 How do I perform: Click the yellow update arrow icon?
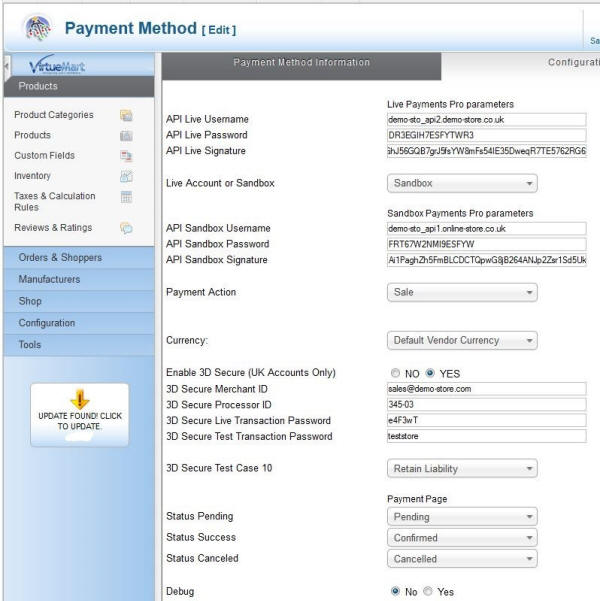point(80,399)
